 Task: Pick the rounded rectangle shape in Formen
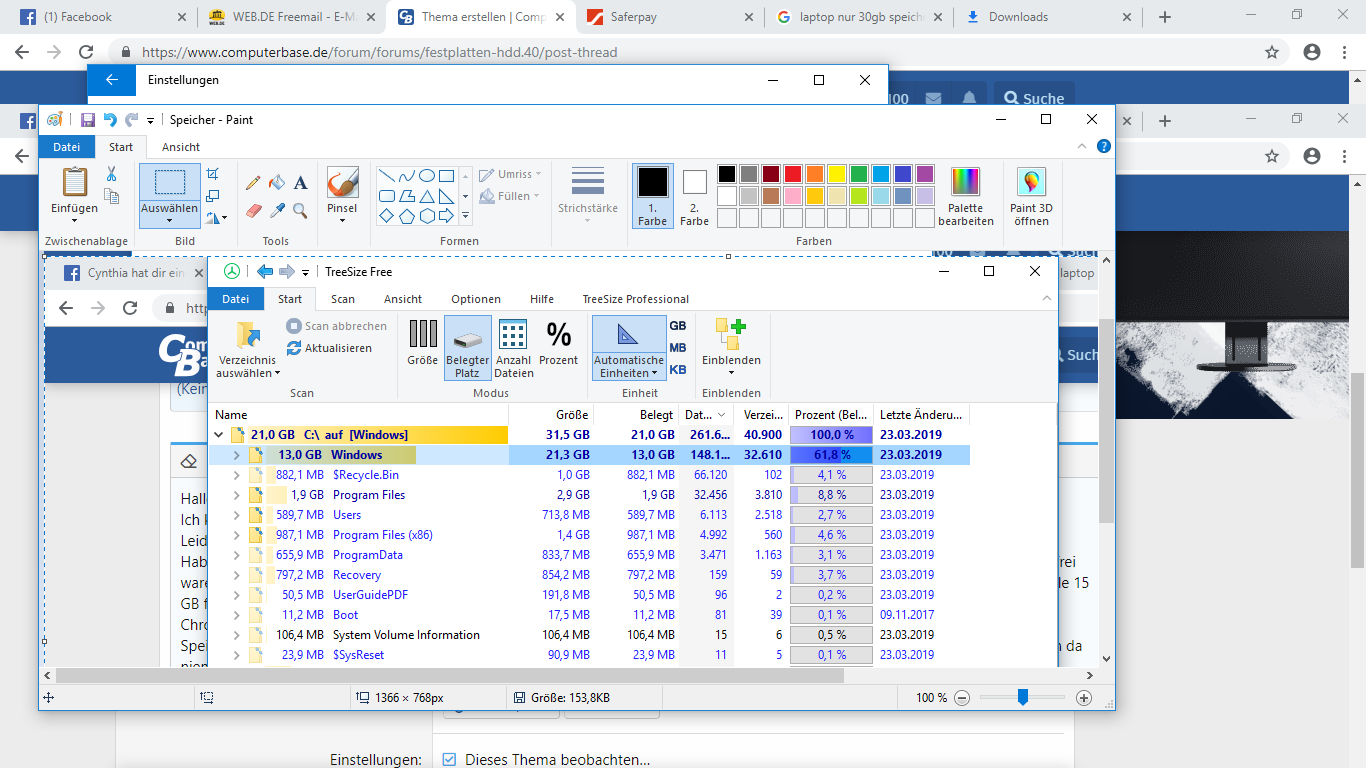(387, 196)
